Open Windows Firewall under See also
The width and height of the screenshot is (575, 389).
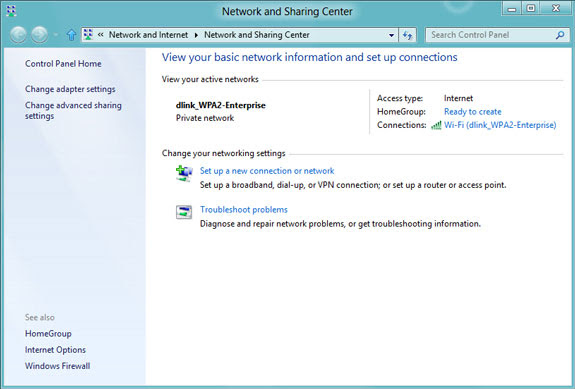[58, 366]
